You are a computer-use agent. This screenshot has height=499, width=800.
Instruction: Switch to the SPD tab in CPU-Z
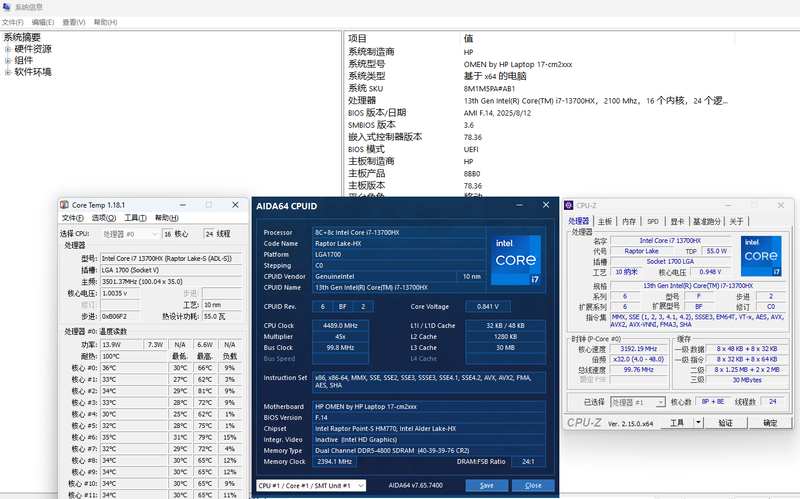tap(652, 221)
